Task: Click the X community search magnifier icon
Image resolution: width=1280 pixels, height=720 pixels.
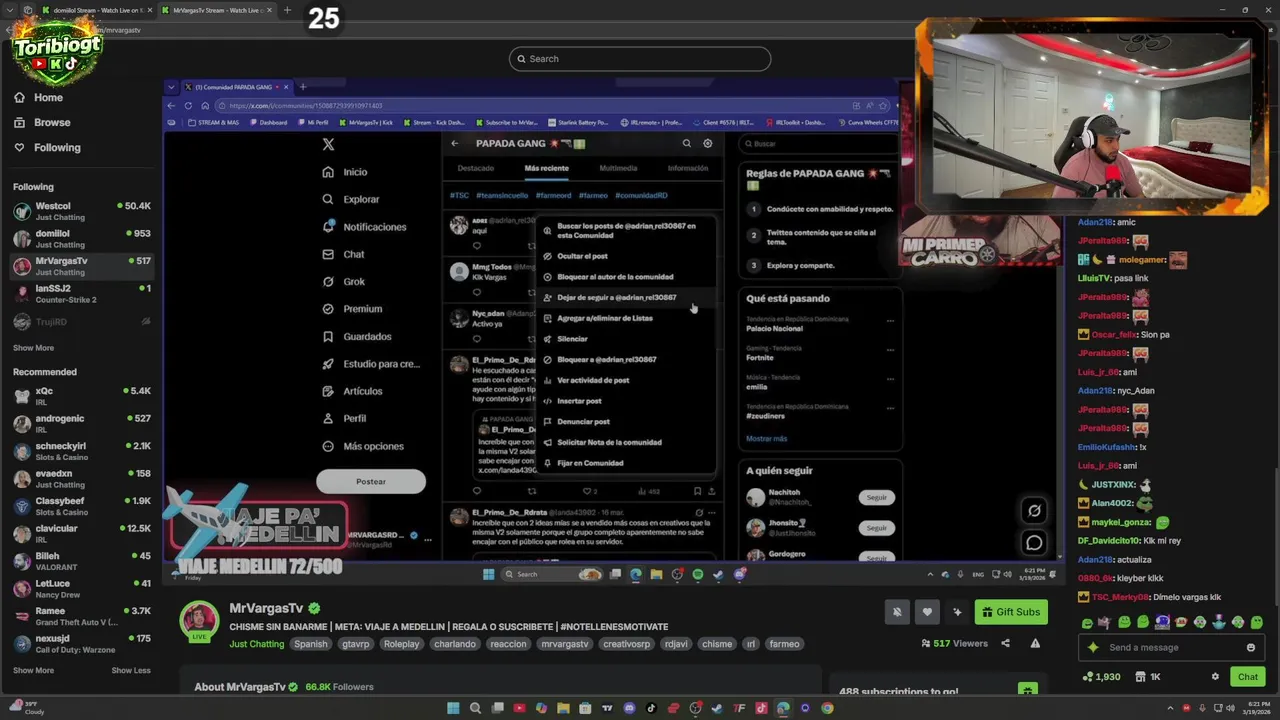Action: [x=686, y=144]
